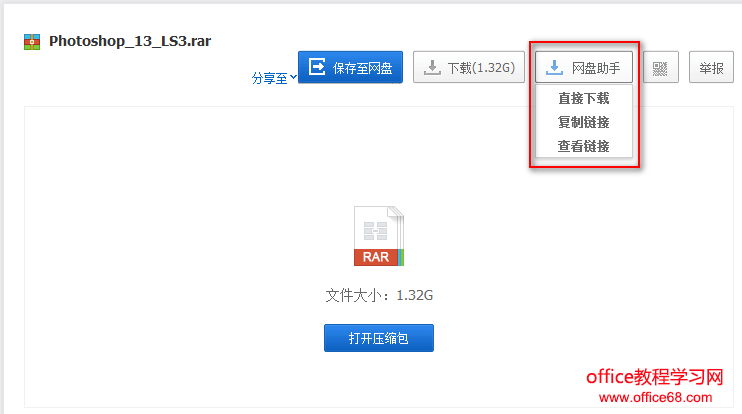Click the save icon on 保存至网盘

[x=317, y=67]
